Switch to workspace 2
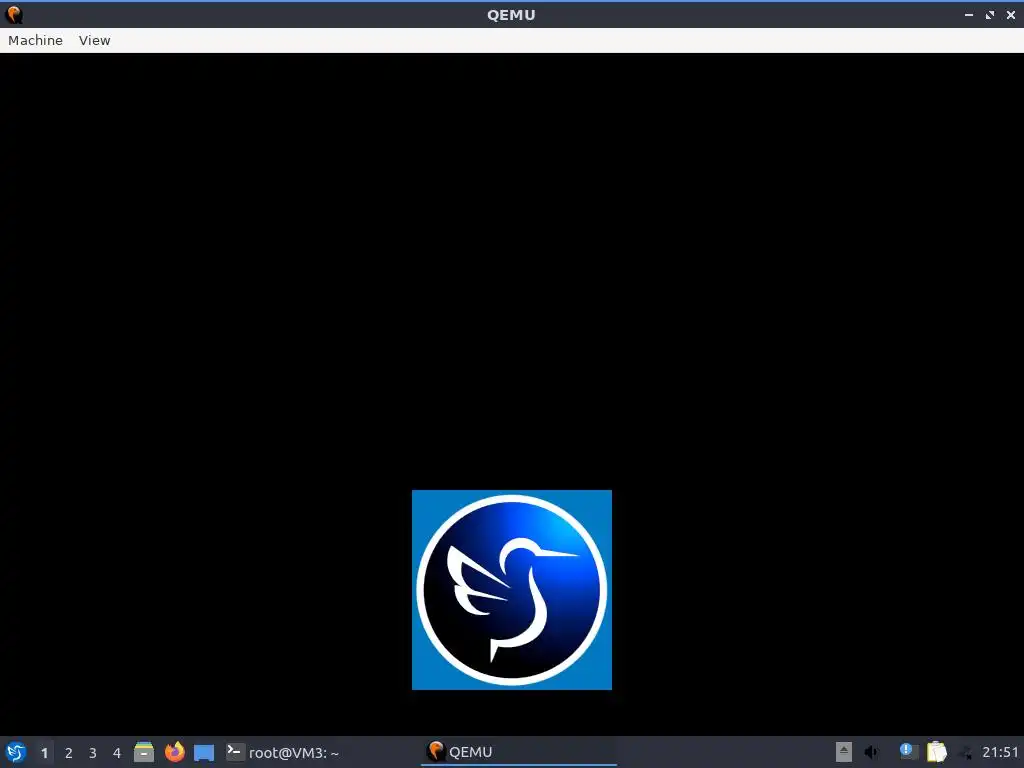 (x=69, y=753)
